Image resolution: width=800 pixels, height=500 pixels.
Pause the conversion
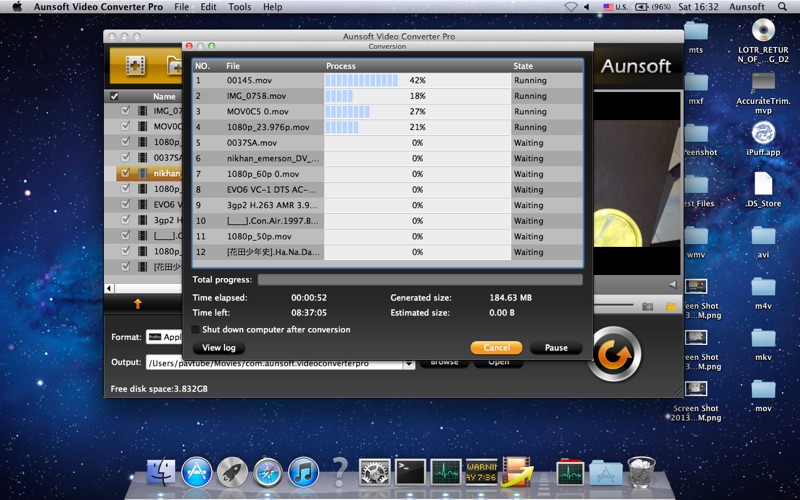(556, 347)
